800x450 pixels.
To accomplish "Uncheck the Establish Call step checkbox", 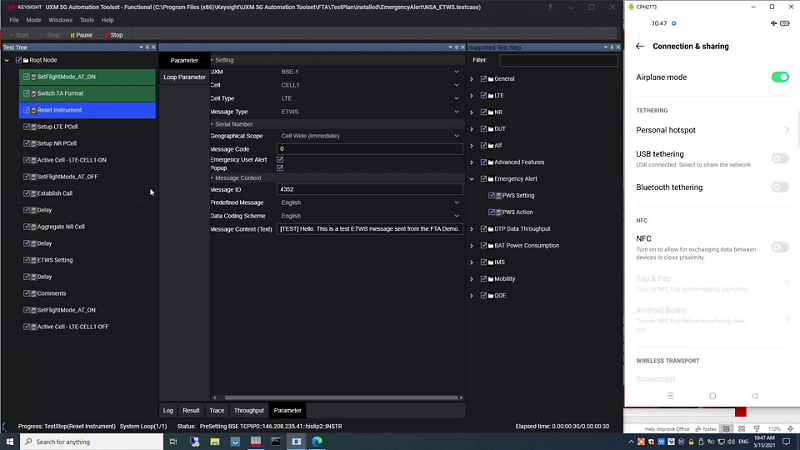I will click(x=27, y=193).
